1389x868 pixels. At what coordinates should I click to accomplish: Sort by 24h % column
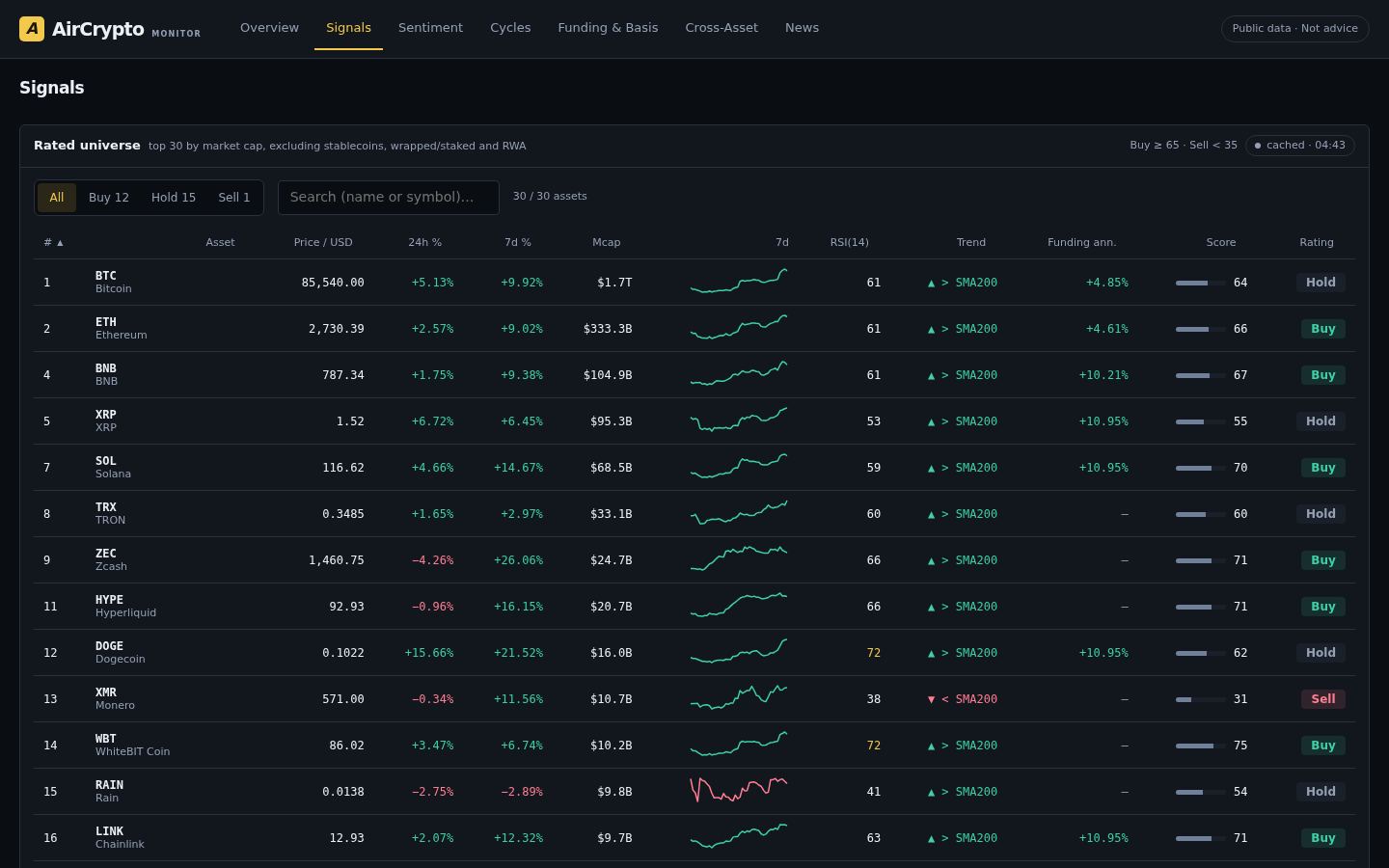click(x=424, y=242)
